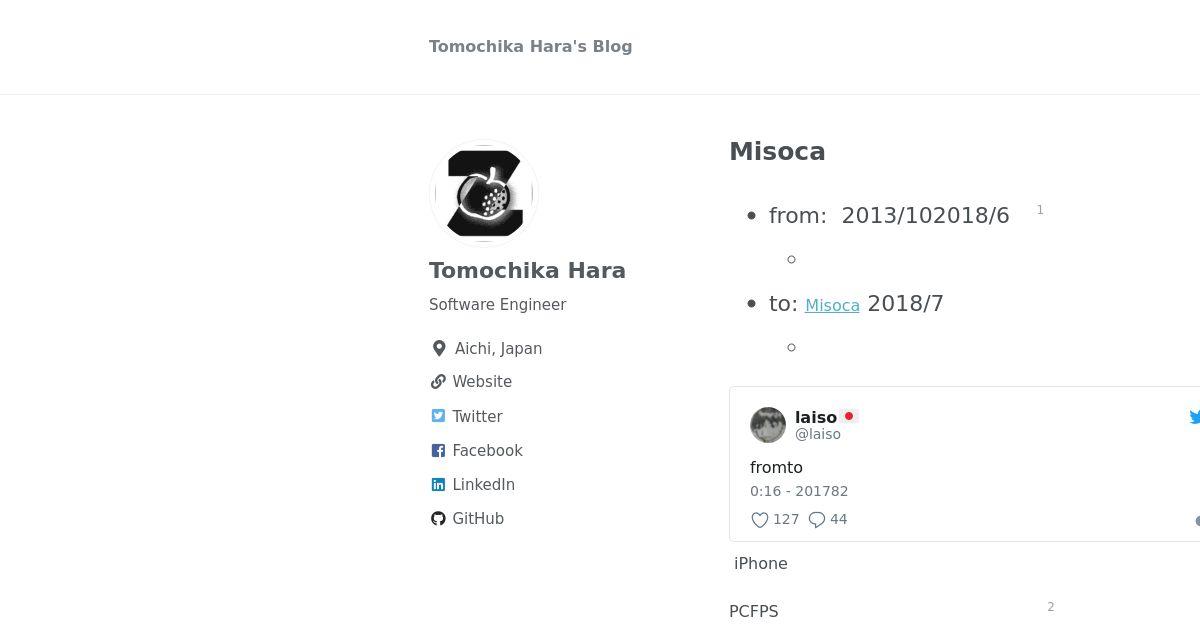The height and width of the screenshot is (630, 1200).
Task: Go to the GitHub profile link
Action: [478, 519]
